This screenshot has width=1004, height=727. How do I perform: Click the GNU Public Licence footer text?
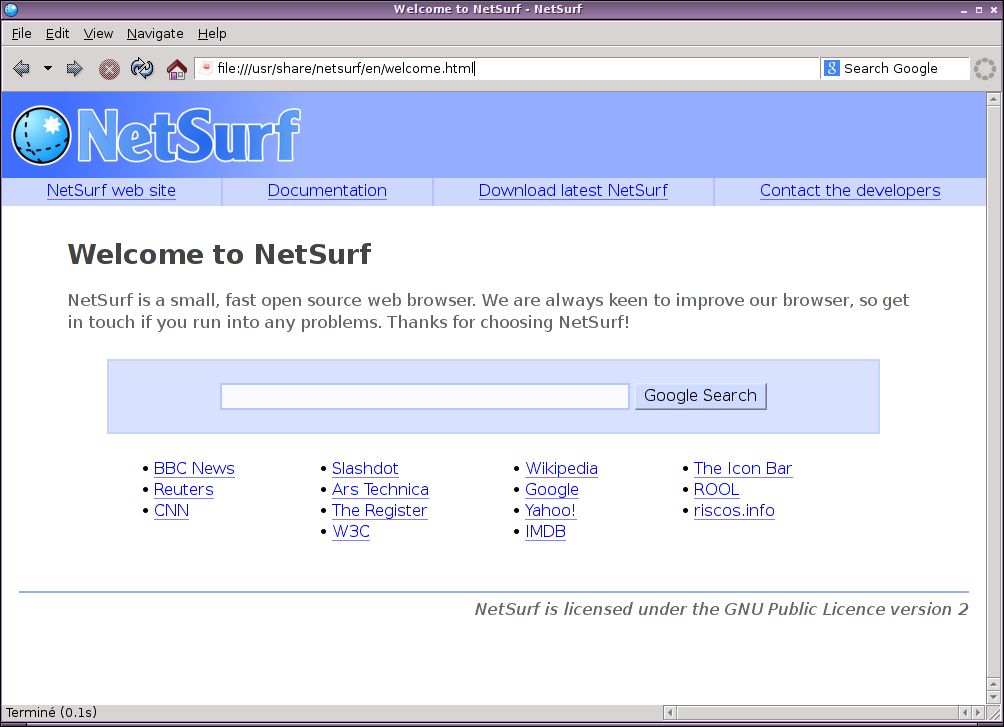tap(721, 609)
